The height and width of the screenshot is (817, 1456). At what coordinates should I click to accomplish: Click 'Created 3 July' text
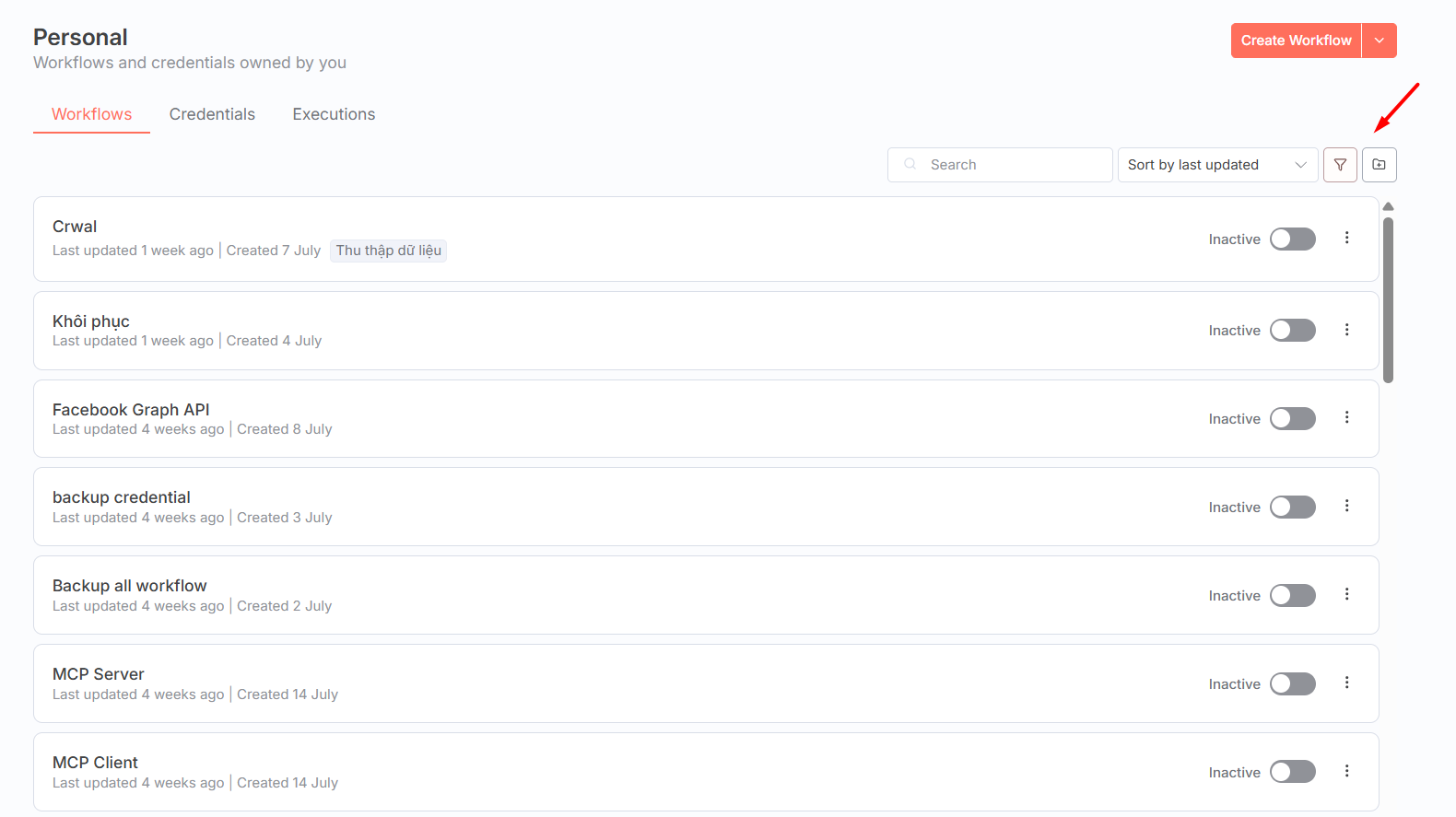click(285, 518)
